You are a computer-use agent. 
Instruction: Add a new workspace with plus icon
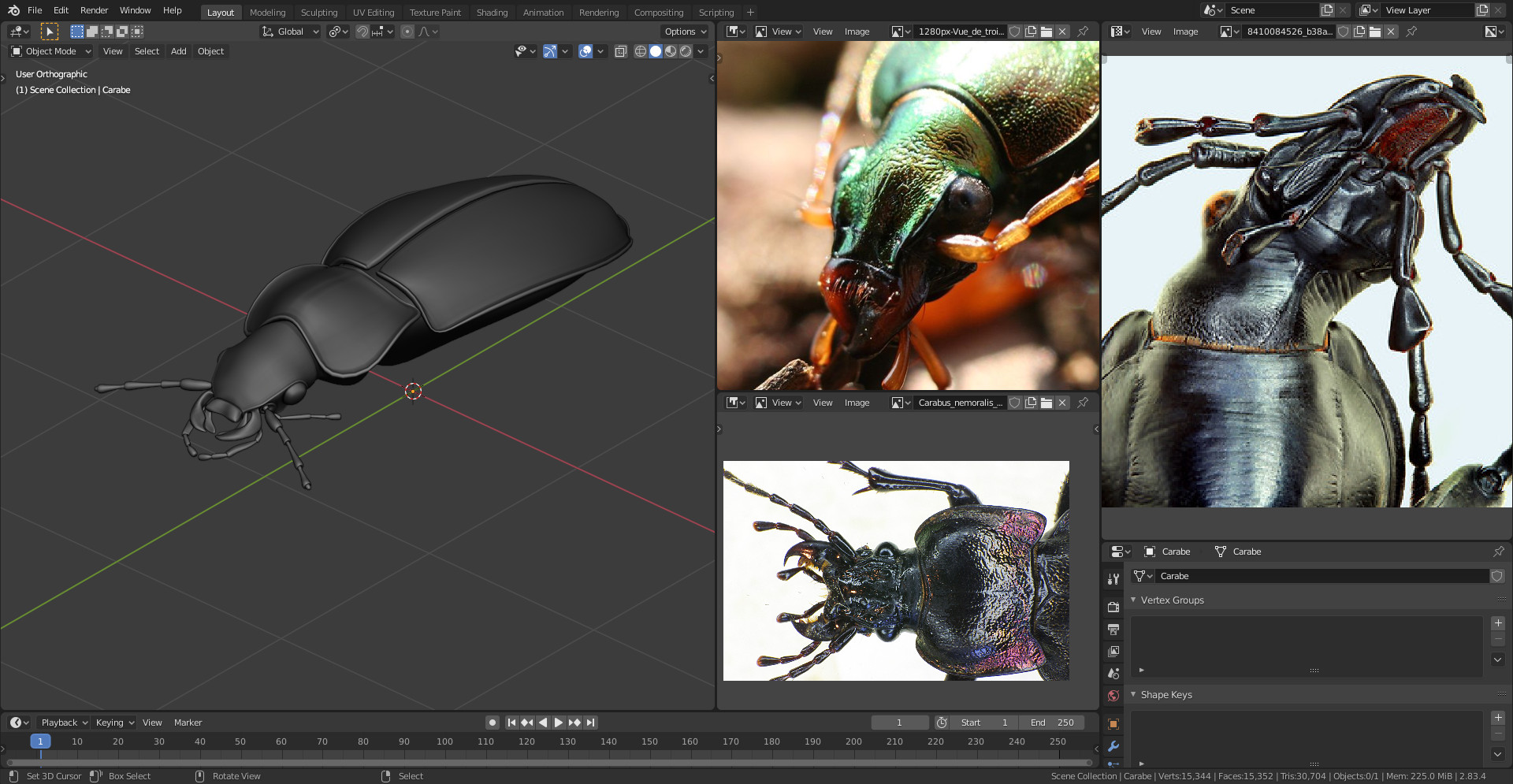point(750,12)
